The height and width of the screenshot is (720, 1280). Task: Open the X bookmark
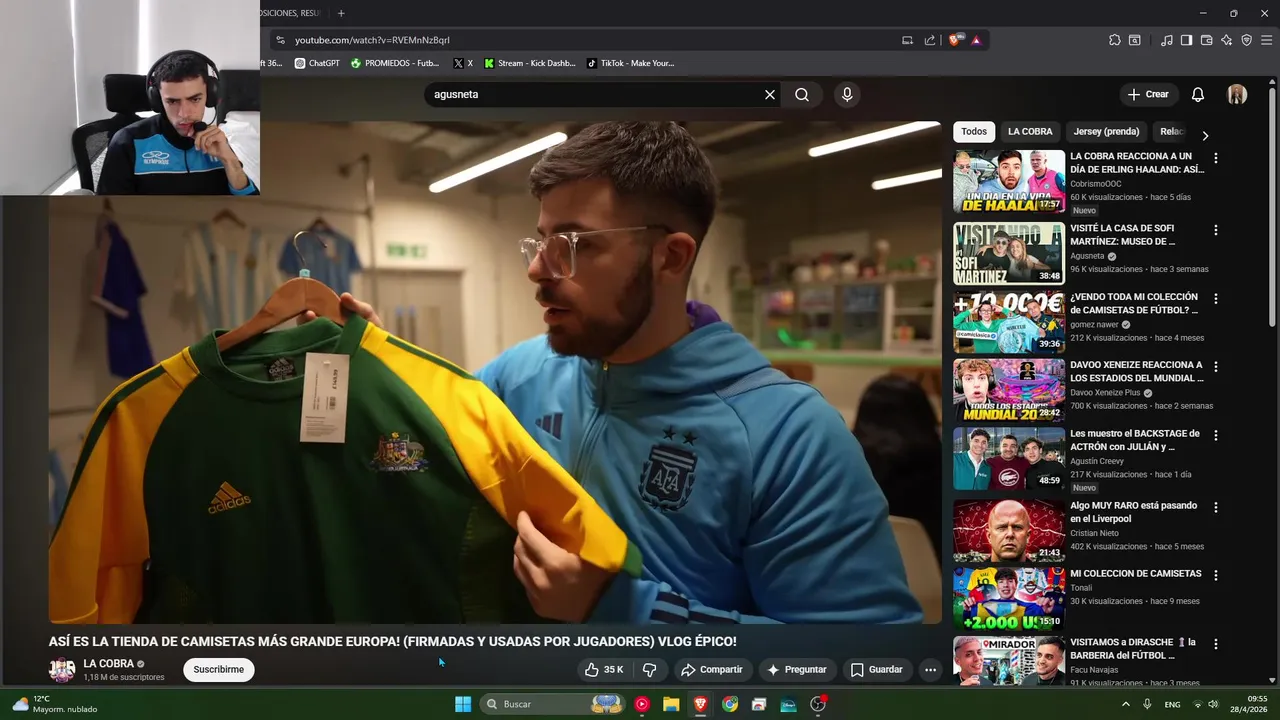tap(463, 63)
